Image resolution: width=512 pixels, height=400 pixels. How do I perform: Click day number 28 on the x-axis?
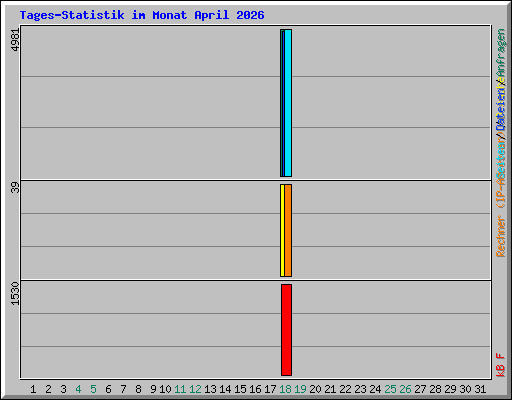(435, 389)
